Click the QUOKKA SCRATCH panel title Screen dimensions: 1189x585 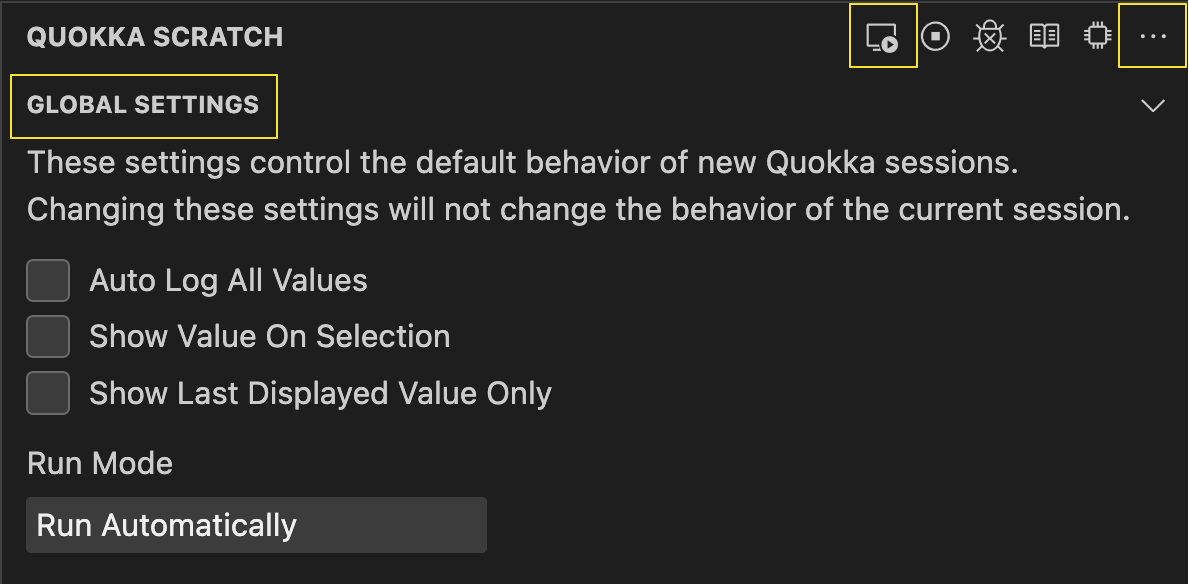click(155, 37)
